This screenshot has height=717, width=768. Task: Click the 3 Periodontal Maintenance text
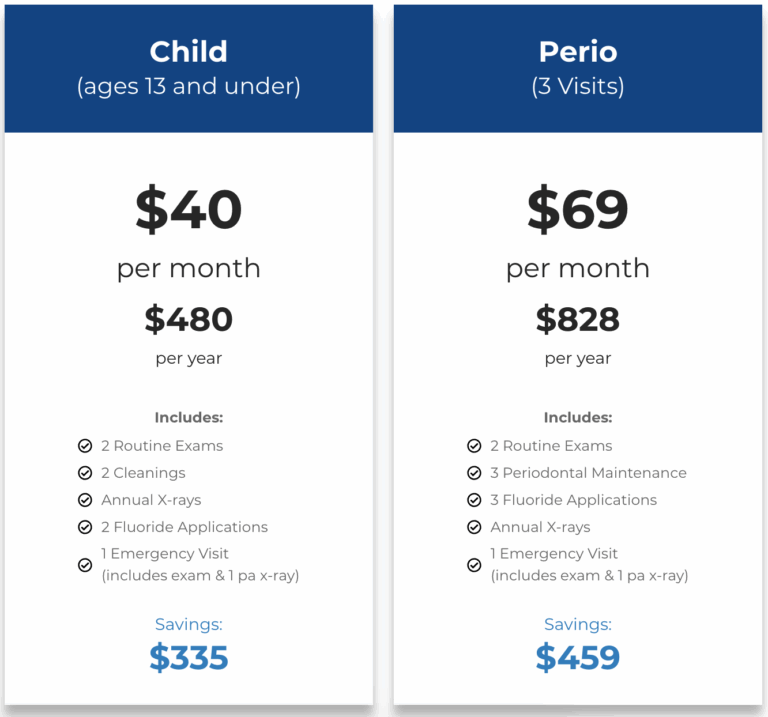tap(588, 473)
